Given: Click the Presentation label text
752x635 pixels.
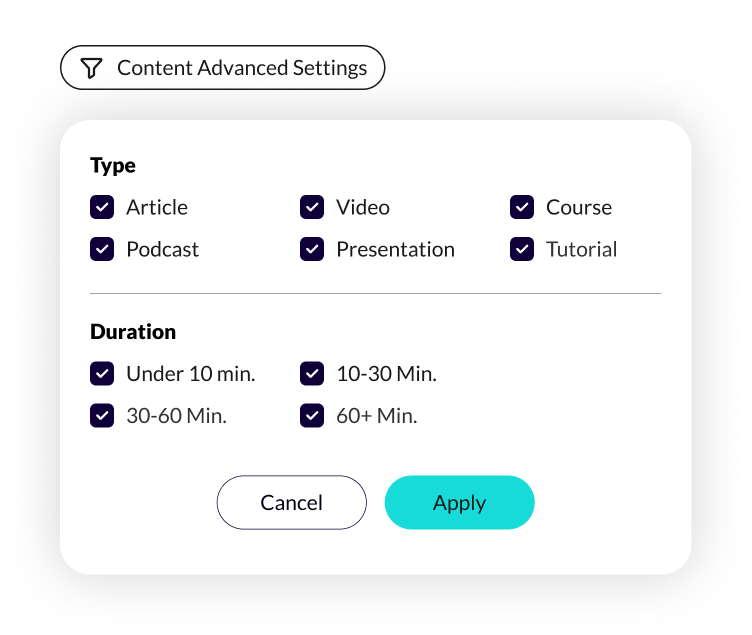Looking at the screenshot, I should (x=396, y=249).
